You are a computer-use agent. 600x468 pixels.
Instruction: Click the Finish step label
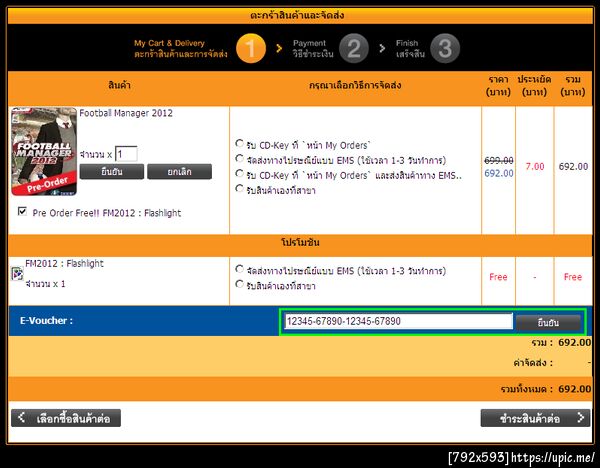(x=410, y=48)
